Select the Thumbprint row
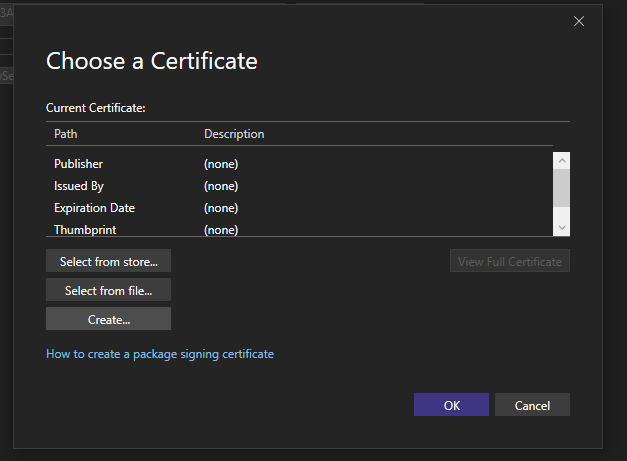 [x=85, y=229]
